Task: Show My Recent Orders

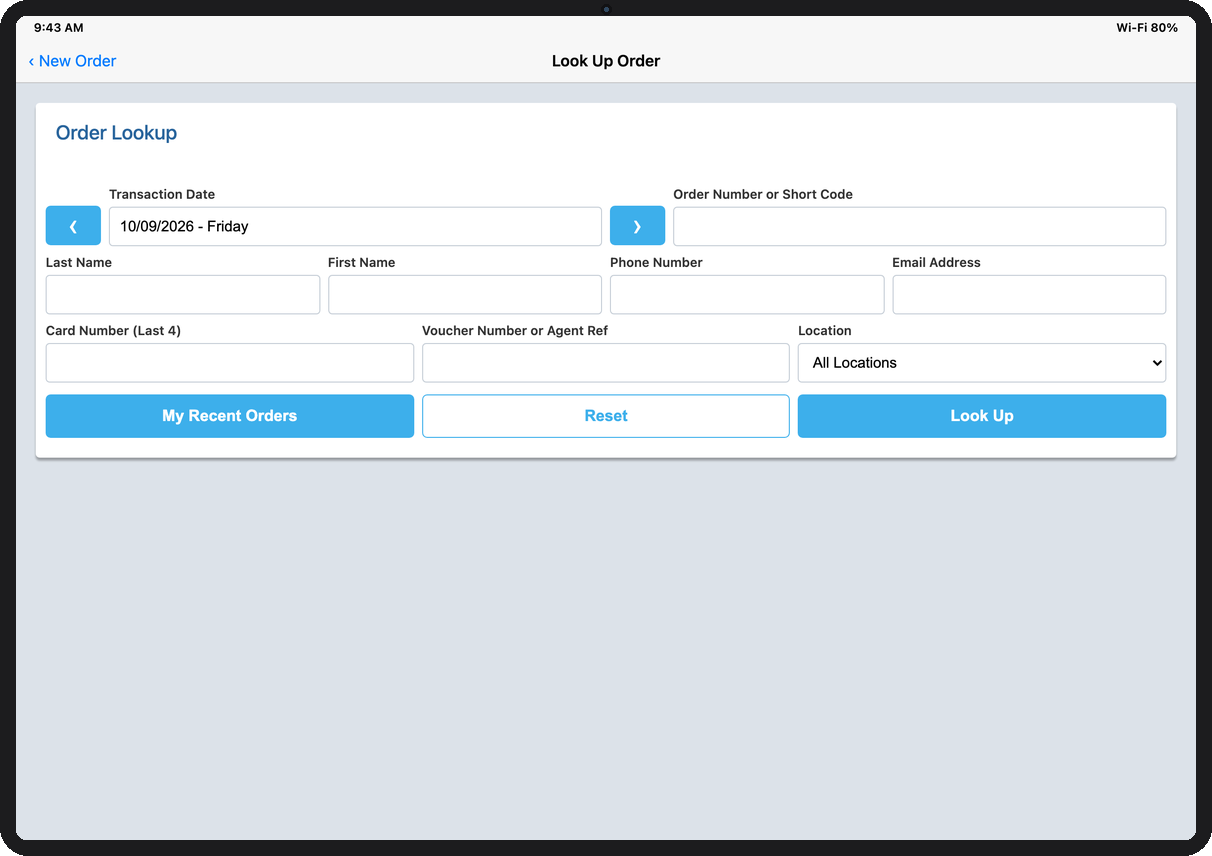Action: pos(230,416)
